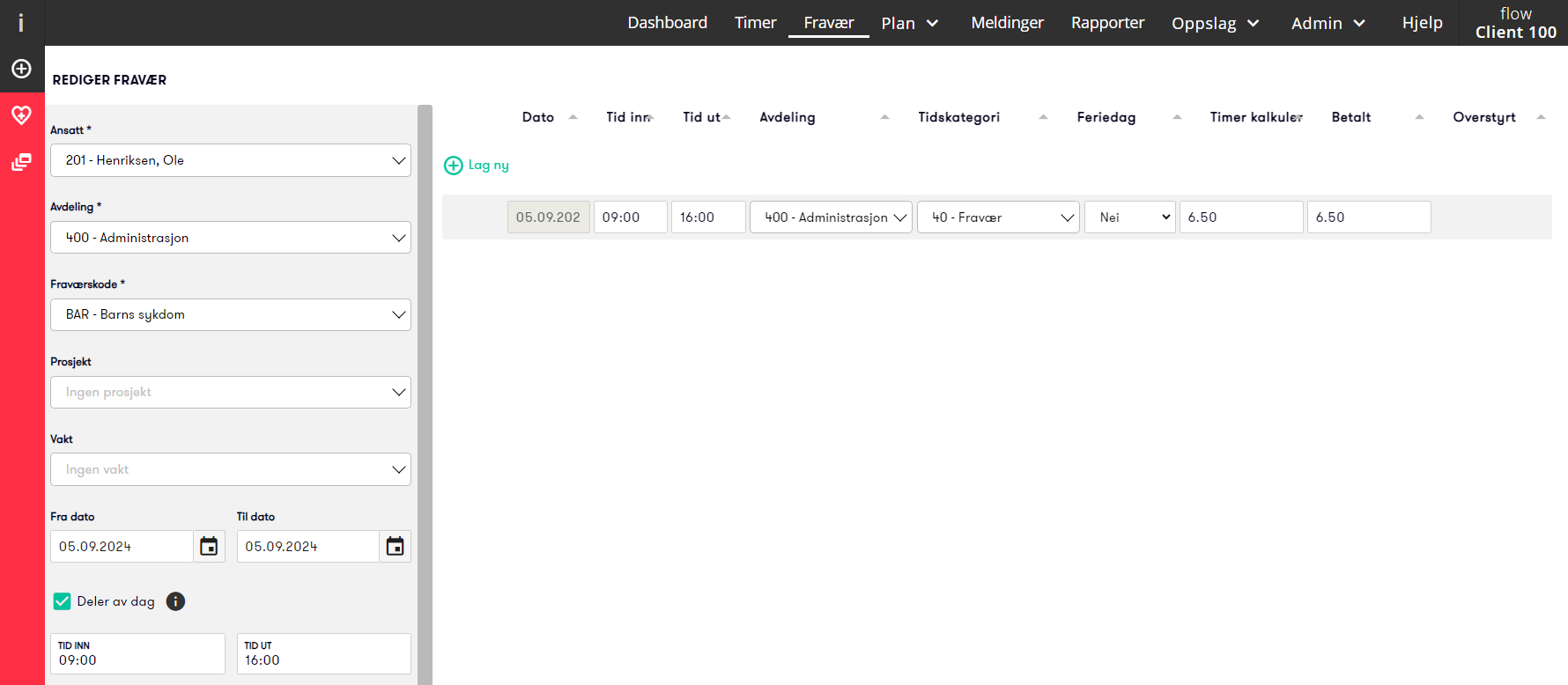Click the info icon beside Deler av dag
This screenshot has width=1568, height=685.
(176, 601)
